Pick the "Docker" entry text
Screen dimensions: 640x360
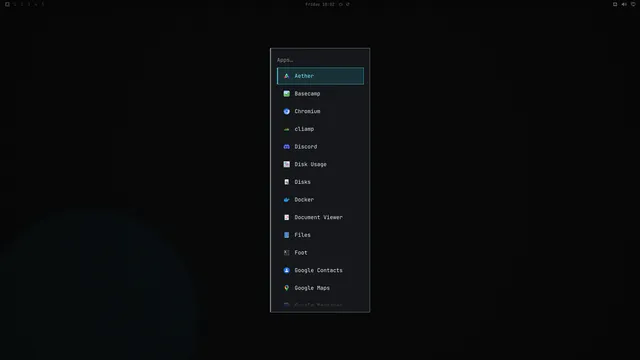304,200
